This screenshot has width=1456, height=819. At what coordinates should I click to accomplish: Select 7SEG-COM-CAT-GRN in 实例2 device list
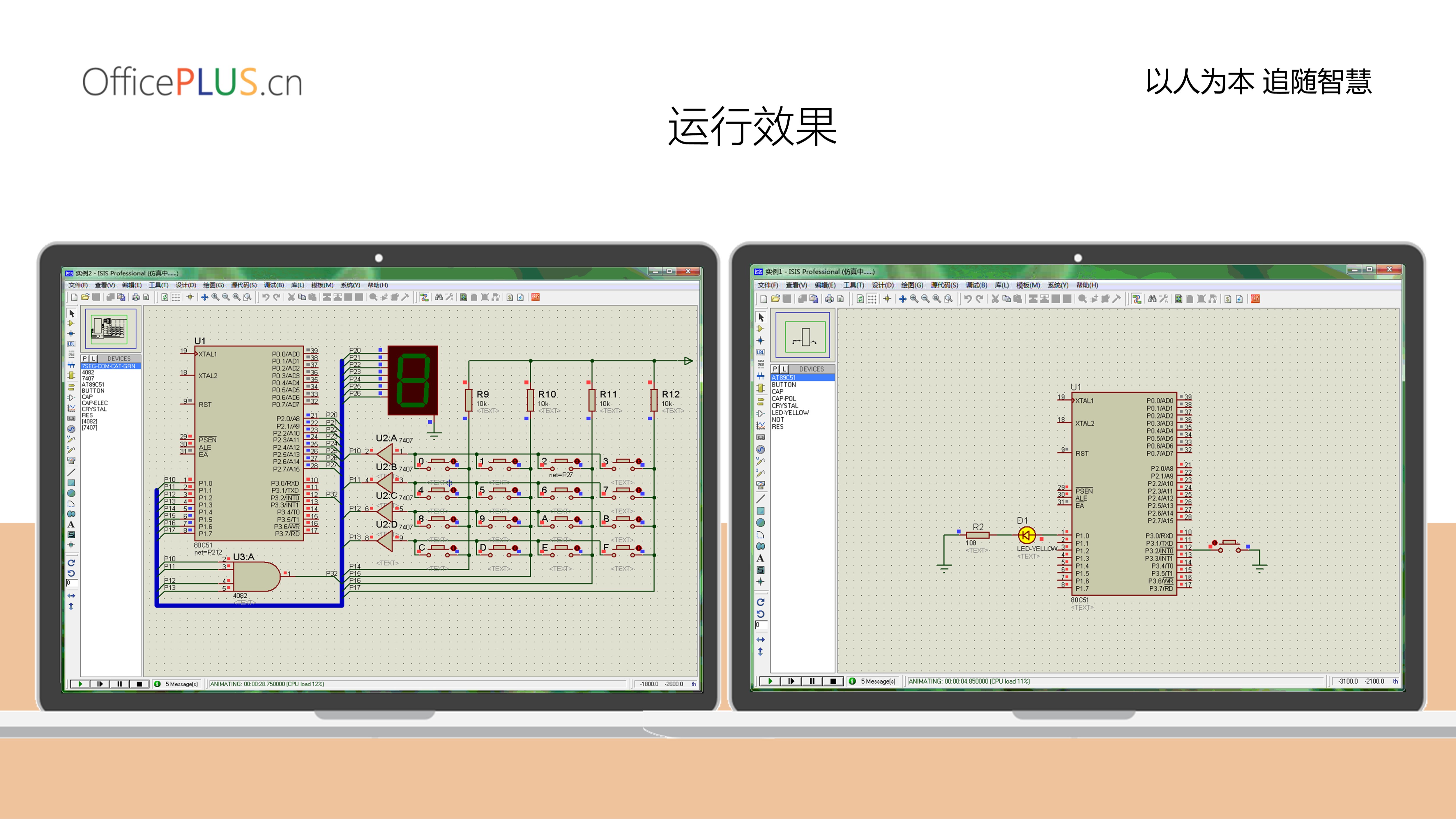[111, 366]
